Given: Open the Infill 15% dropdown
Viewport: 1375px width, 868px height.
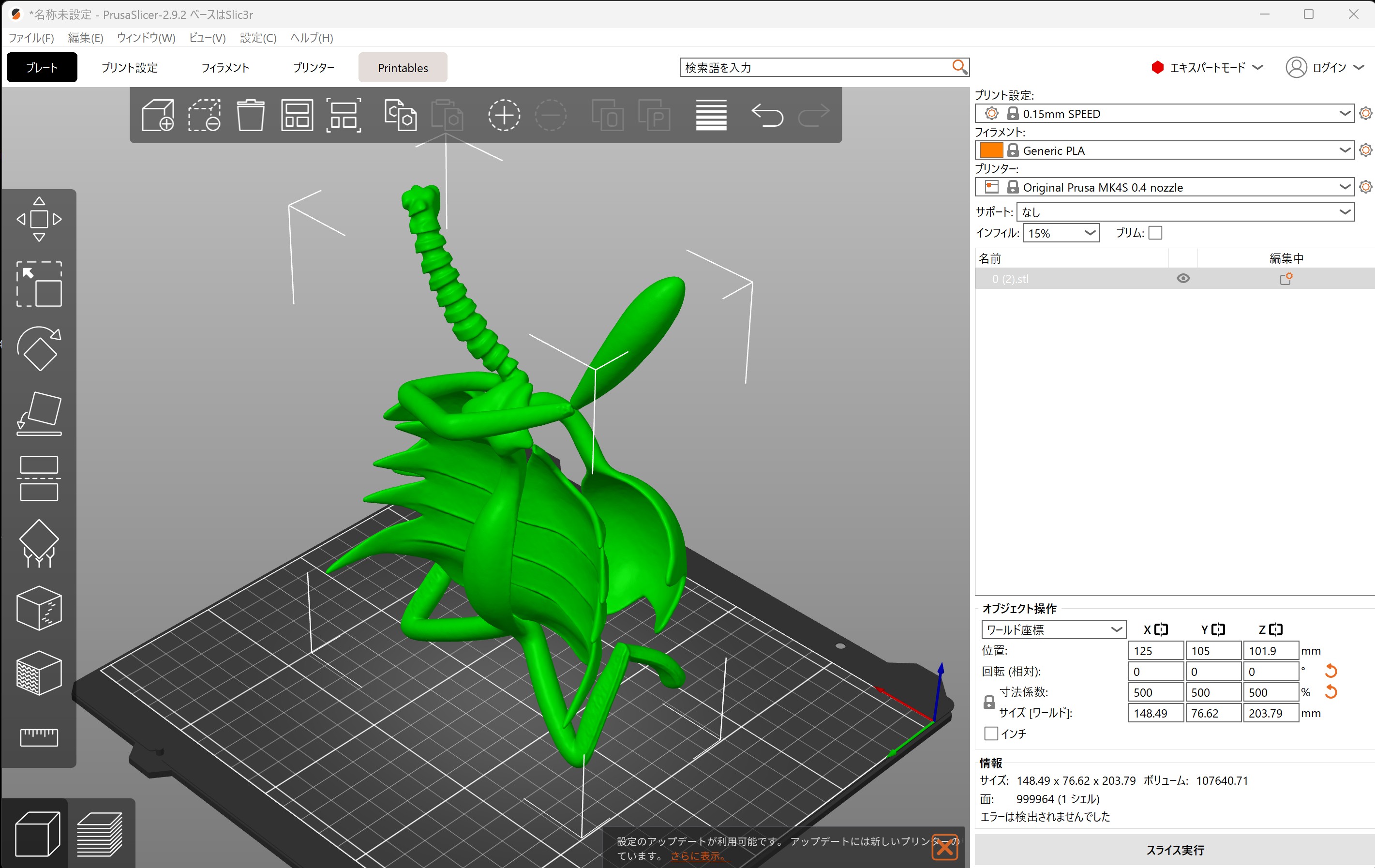Looking at the screenshot, I should (x=1061, y=233).
